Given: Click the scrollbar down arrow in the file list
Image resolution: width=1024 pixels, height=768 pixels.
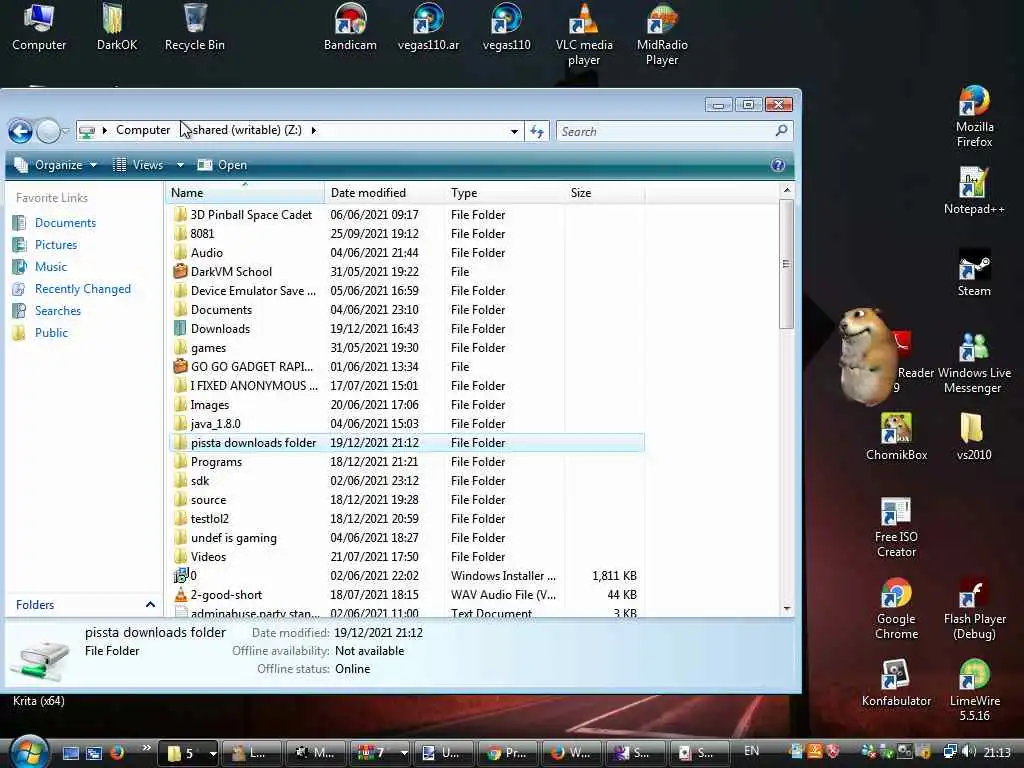Looking at the screenshot, I should pos(786,609).
